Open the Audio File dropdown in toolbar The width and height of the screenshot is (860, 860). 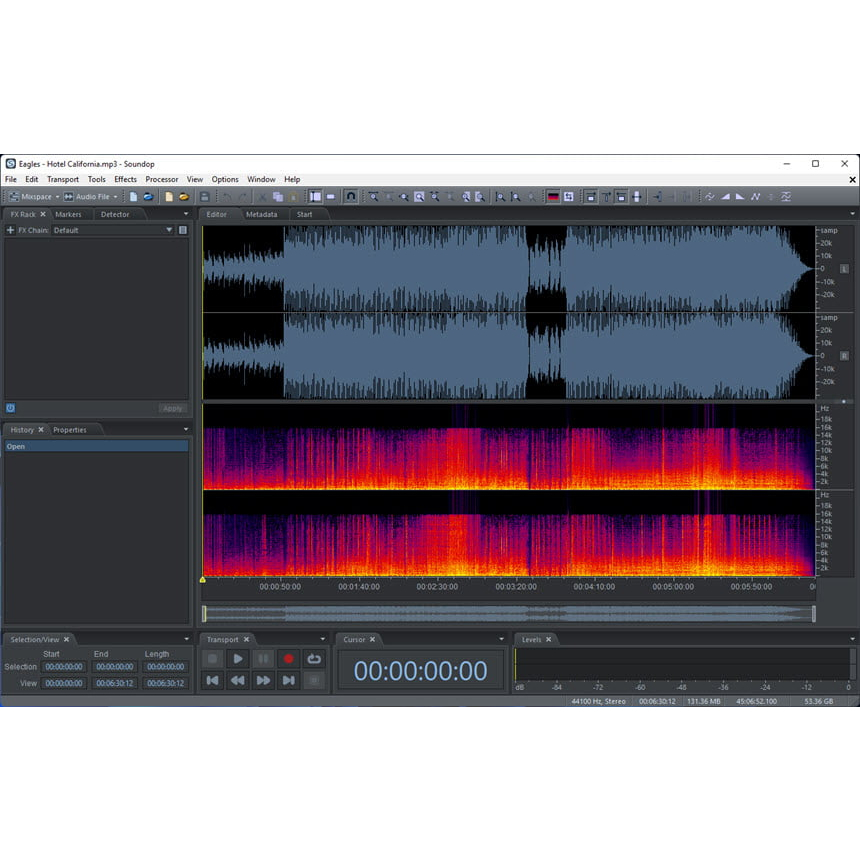pyautogui.click(x=115, y=197)
